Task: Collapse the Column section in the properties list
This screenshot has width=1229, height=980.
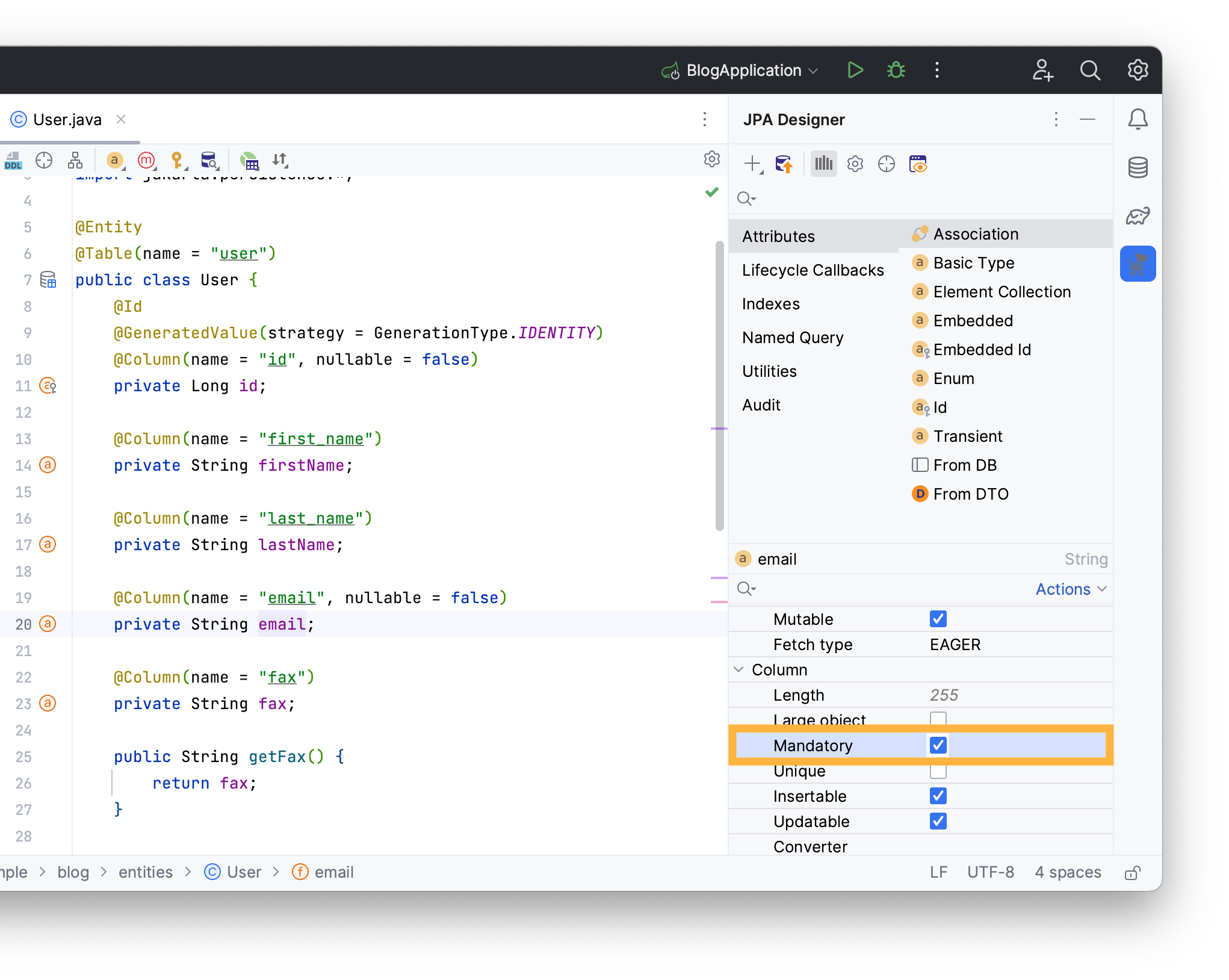Action: click(739, 669)
